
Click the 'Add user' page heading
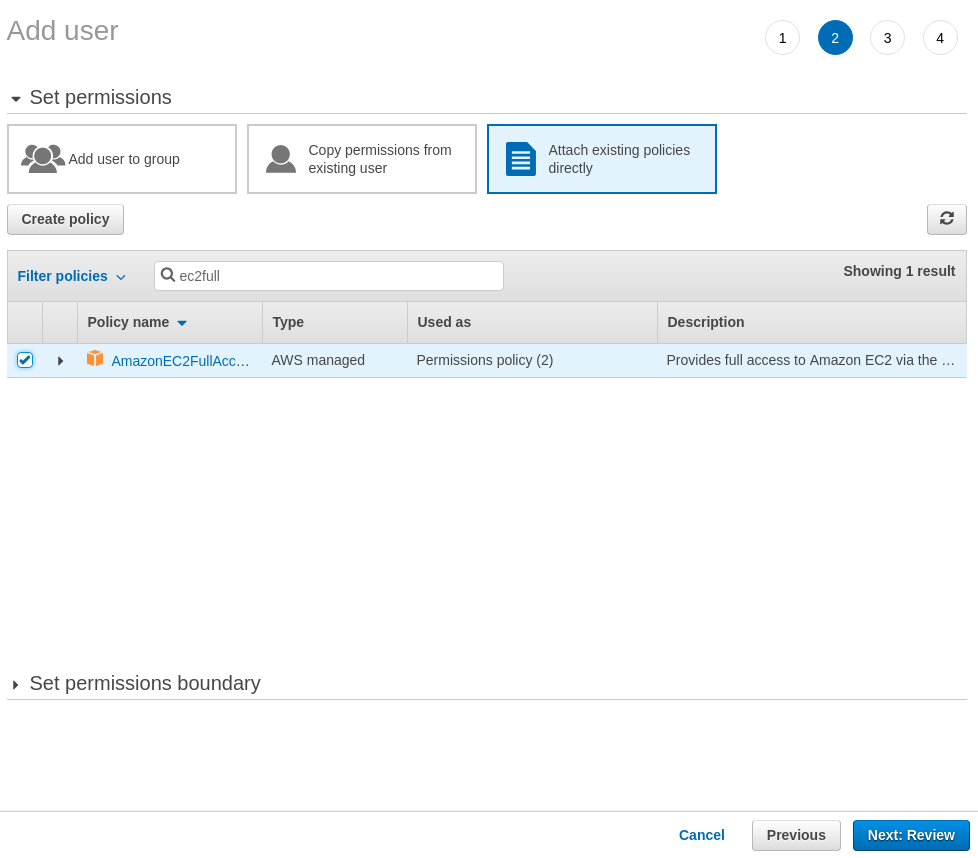62,31
